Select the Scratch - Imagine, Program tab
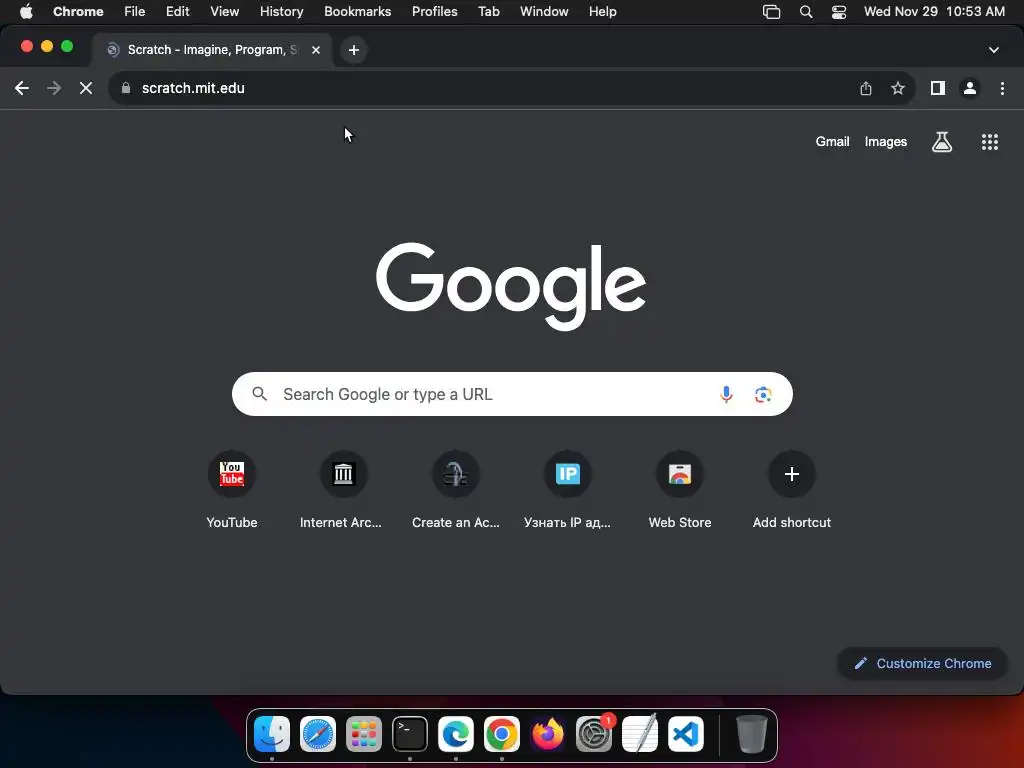1024x768 pixels. [212, 50]
